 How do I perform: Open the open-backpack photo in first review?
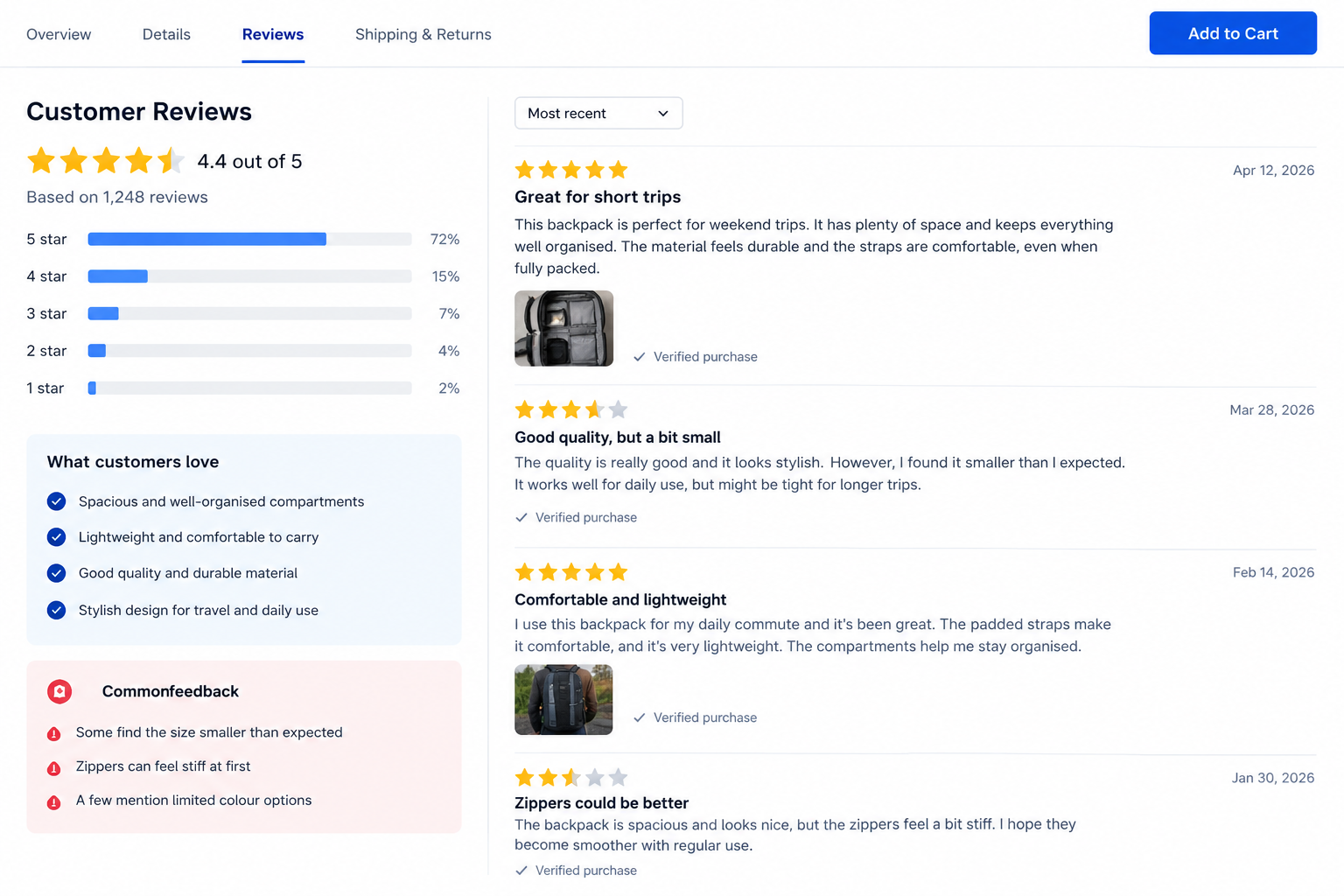(x=563, y=328)
